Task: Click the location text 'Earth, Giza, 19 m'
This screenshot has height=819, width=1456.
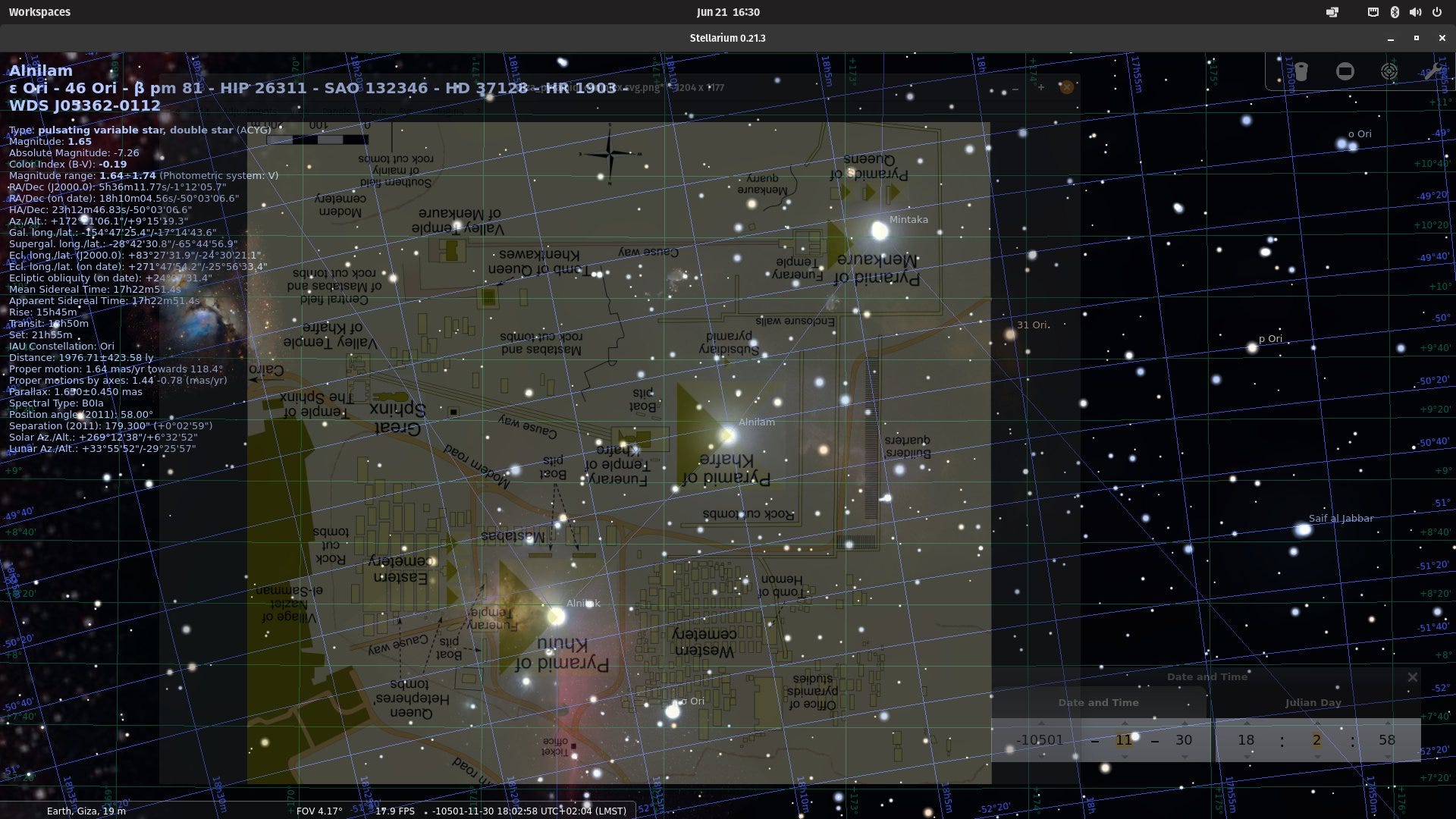Action: [86, 811]
